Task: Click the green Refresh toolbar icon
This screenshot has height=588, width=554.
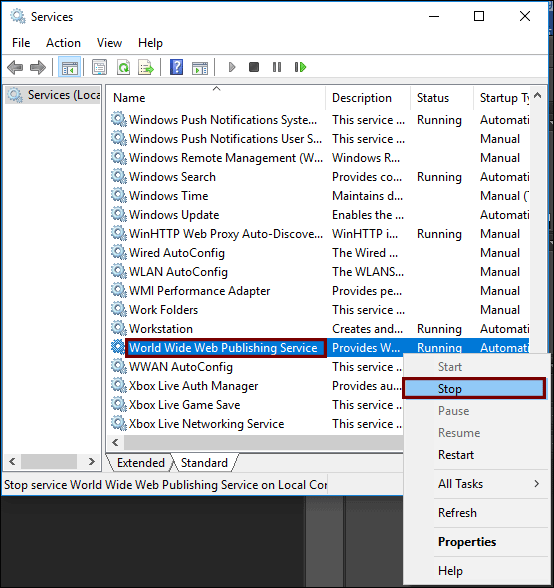Action: (123, 68)
